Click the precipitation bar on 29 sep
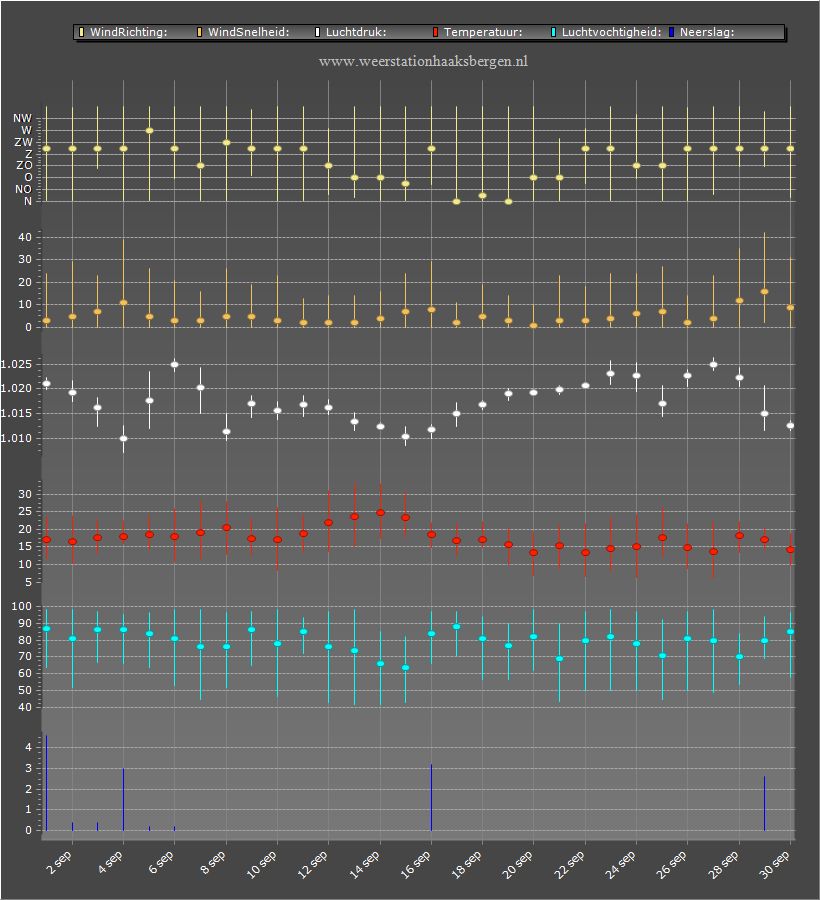 (764, 804)
